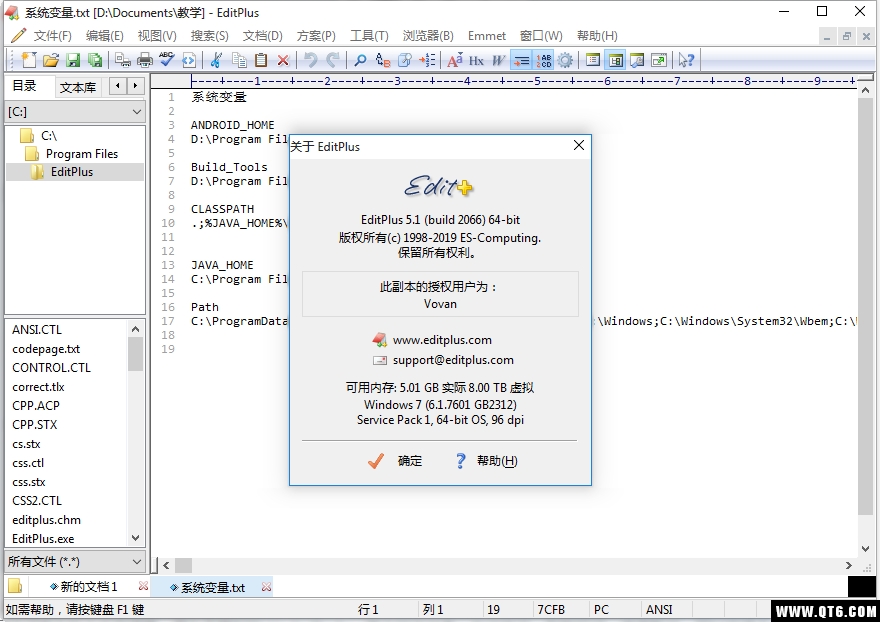Screen dimensions: 880x622
Task: Click the editor horizontal scroll-left arrow
Action: tap(166, 565)
